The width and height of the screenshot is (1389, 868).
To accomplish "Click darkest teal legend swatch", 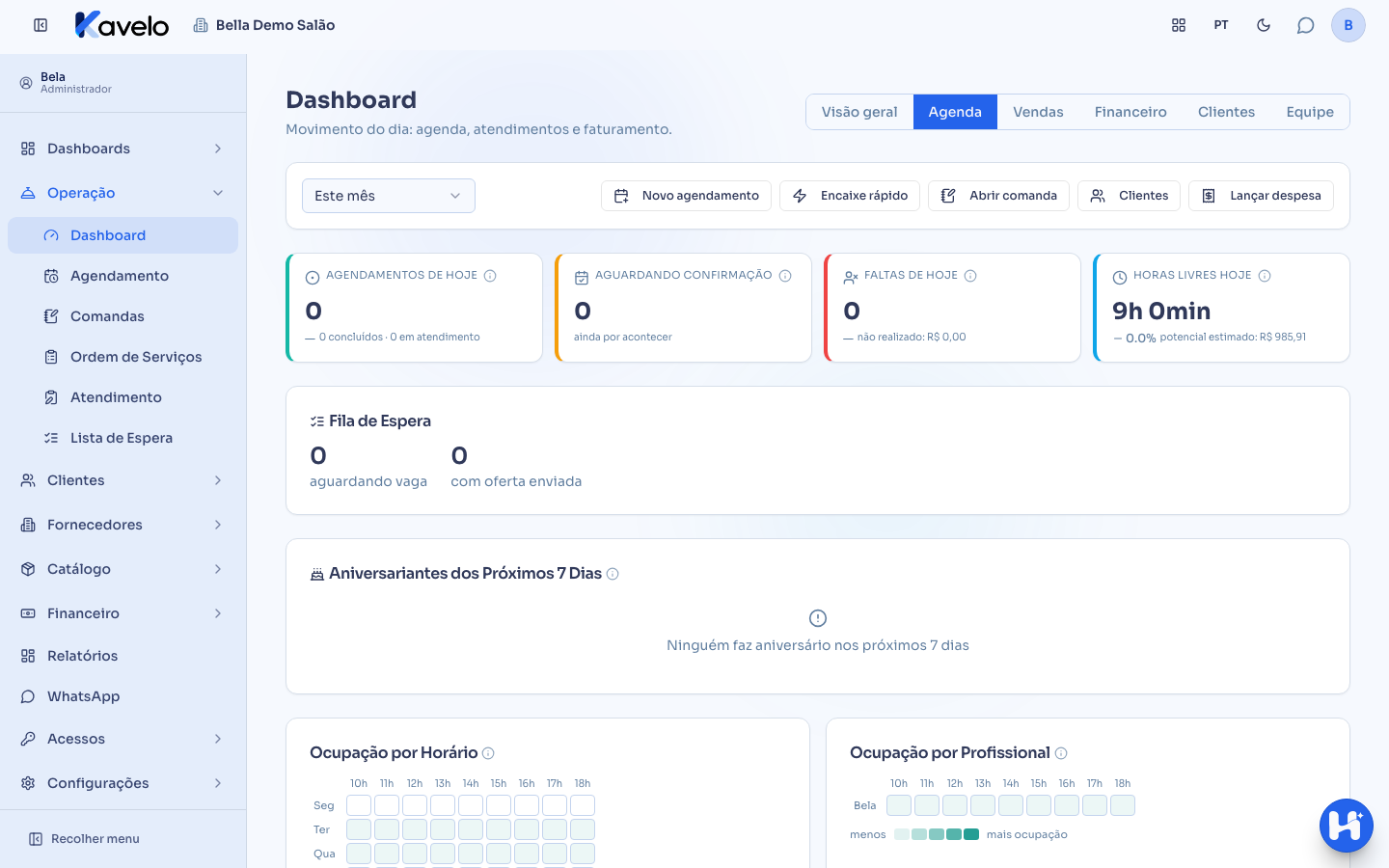I will [971, 834].
